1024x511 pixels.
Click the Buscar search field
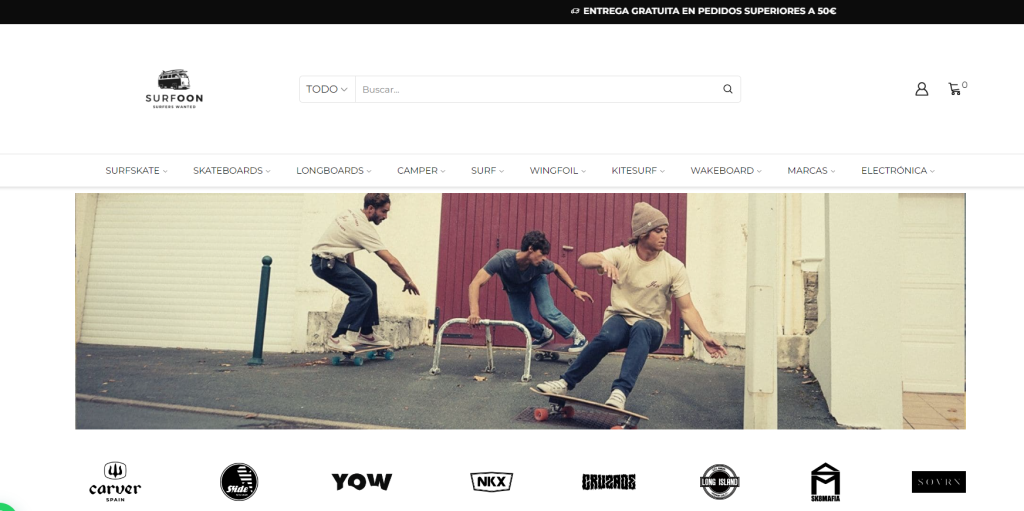tap(536, 90)
